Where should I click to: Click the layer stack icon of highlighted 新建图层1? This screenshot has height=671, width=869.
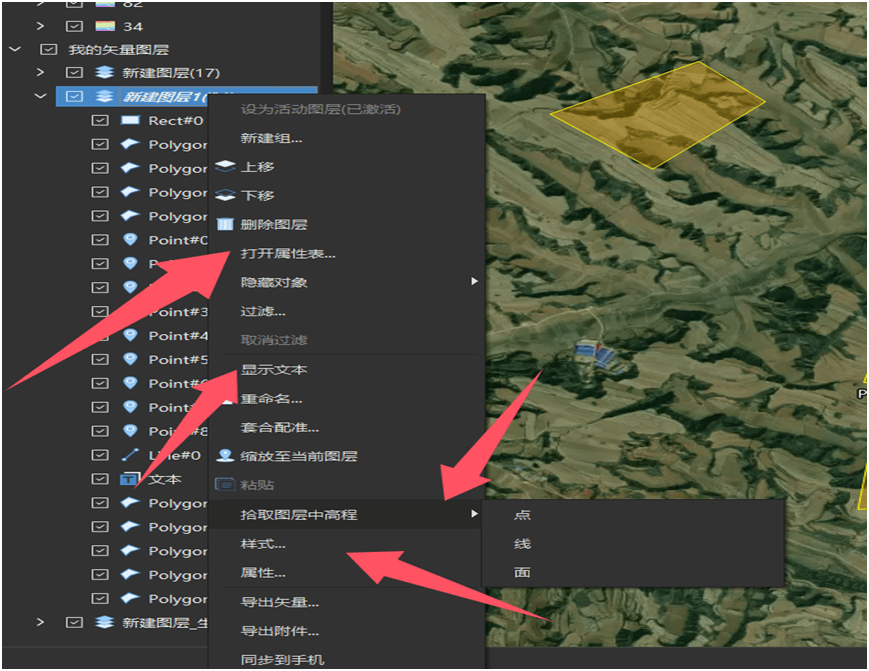point(104,96)
